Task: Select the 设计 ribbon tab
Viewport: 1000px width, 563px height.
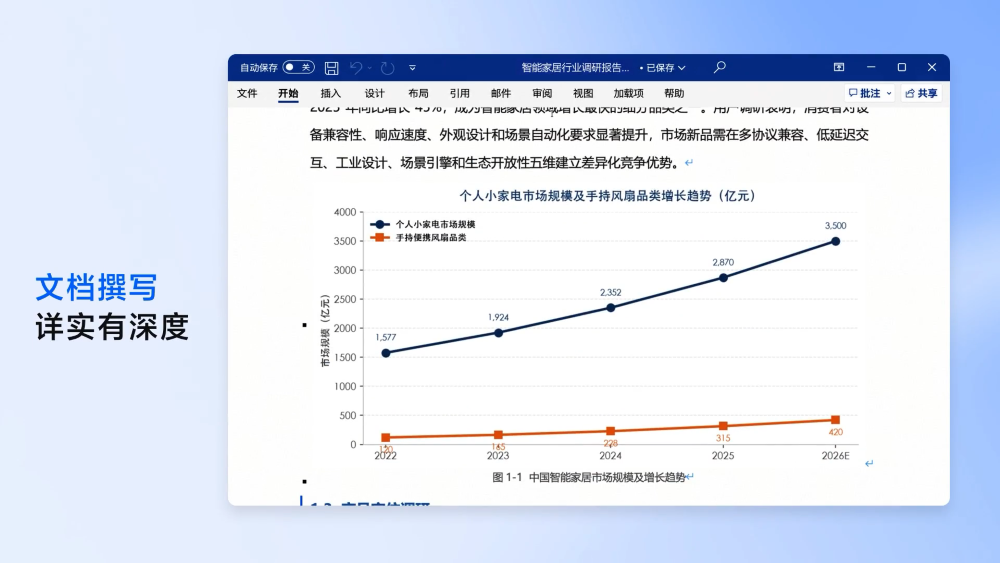Action: coord(374,93)
